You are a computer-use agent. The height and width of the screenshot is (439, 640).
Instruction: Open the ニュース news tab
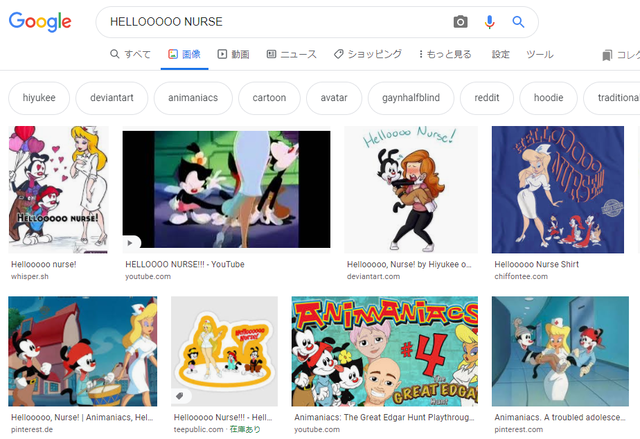291,54
